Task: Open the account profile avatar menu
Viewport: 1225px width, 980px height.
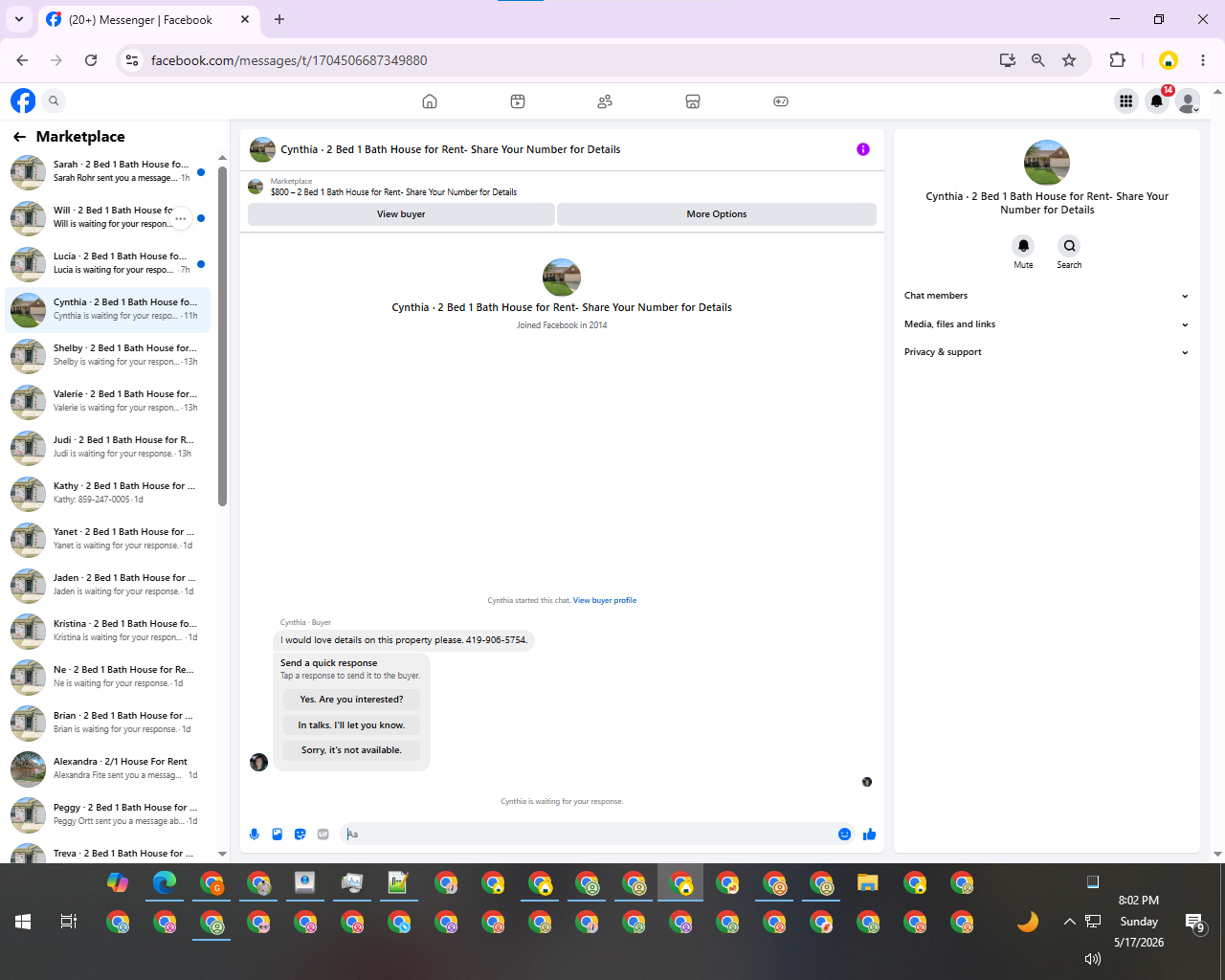Action: [x=1188, y=100]
